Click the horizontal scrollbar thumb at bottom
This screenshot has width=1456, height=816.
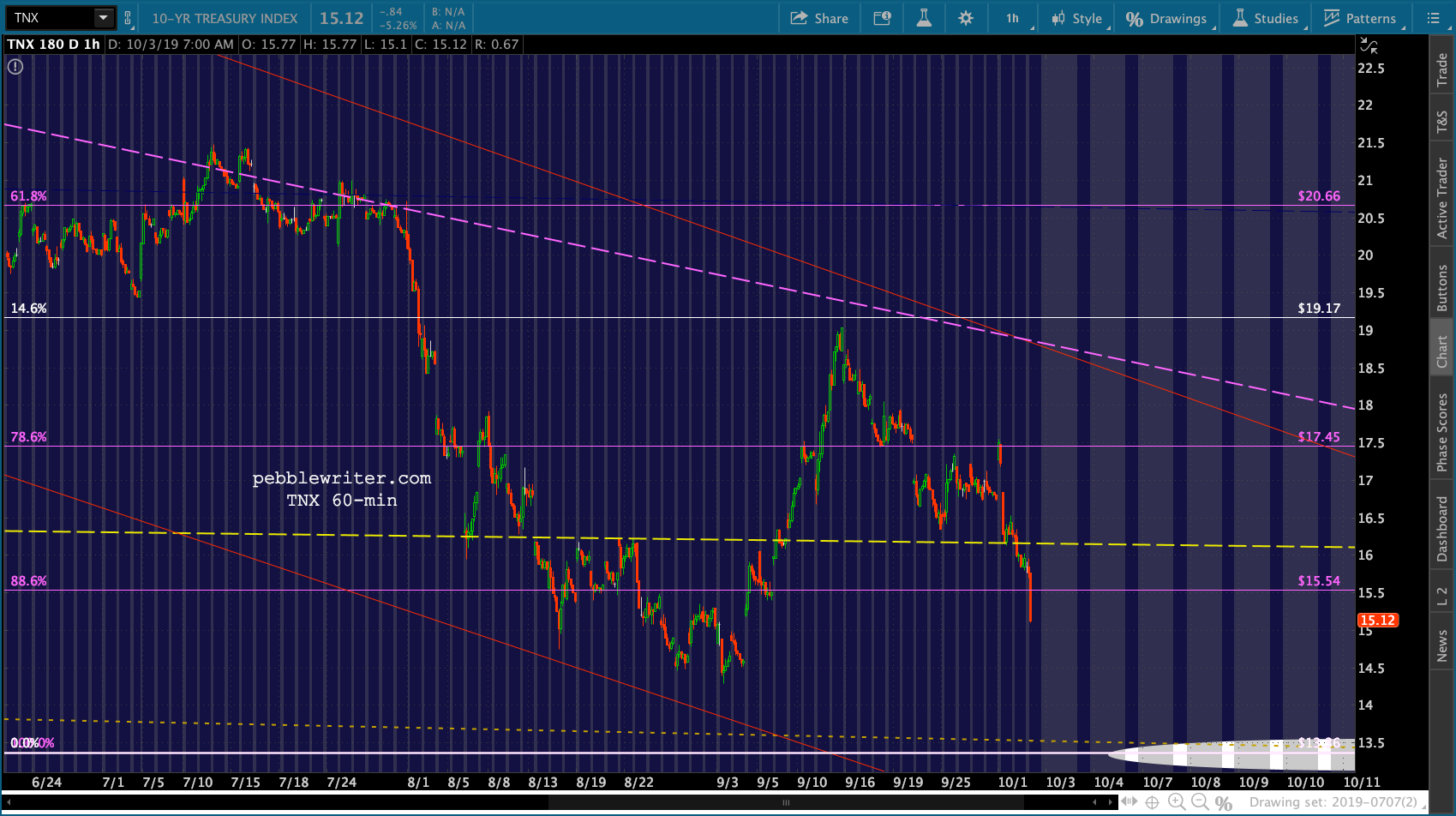(786, 803)
